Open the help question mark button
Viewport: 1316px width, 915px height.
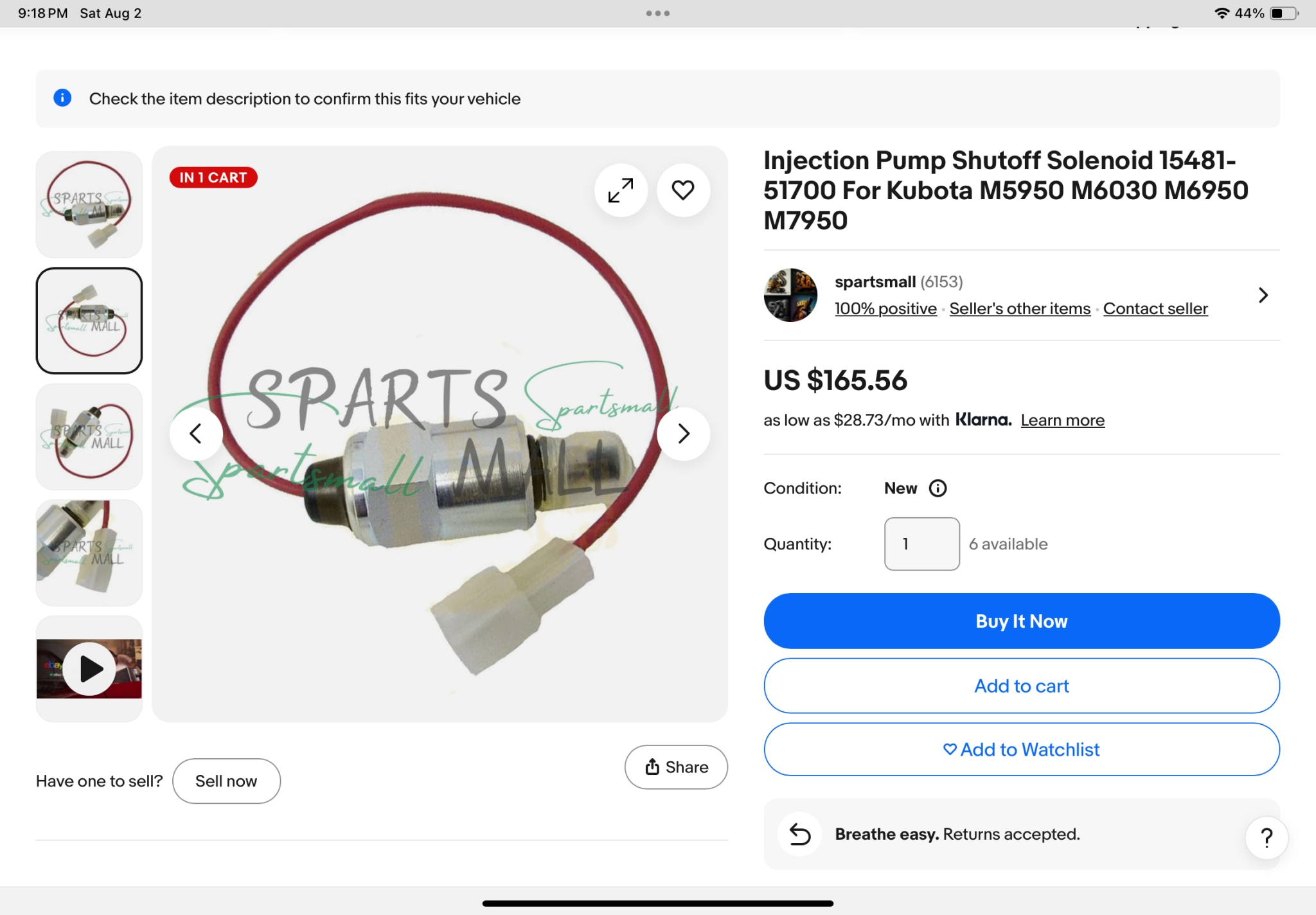(1266, 837)
